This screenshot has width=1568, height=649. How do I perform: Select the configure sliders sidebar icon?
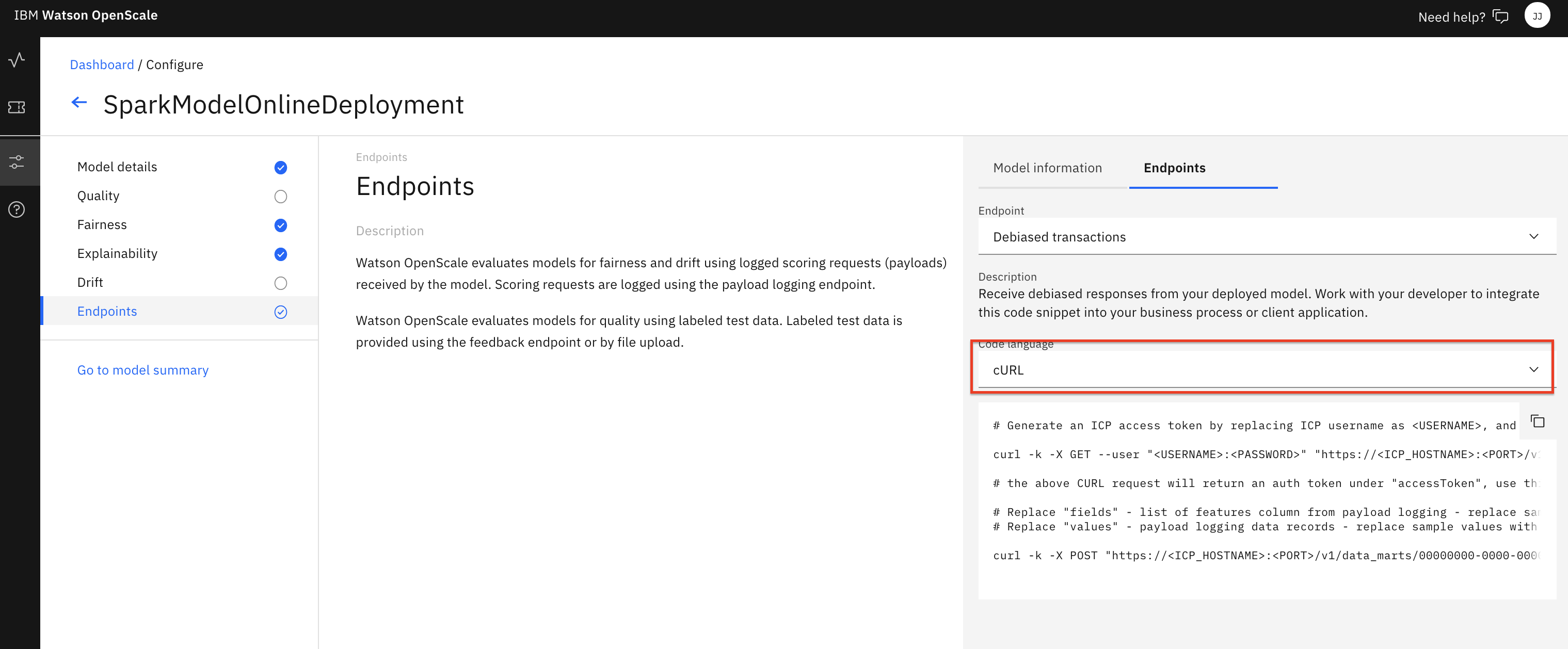[x=17, y=162]
